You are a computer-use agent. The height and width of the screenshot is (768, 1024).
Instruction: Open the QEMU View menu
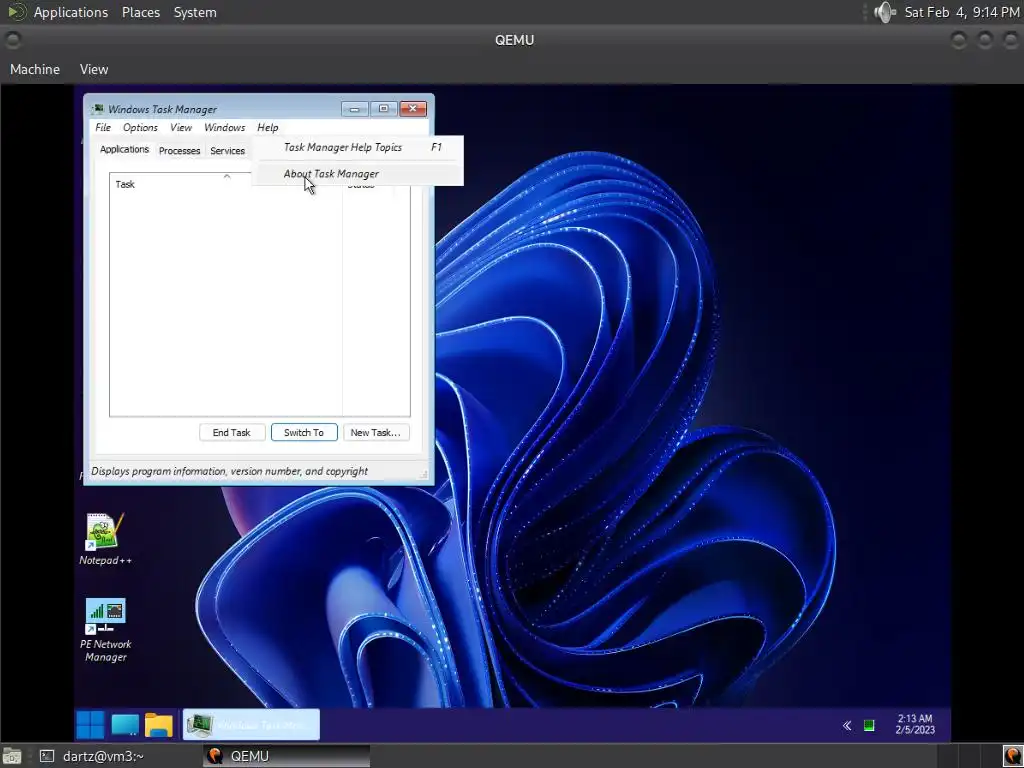tap(94, 69)
